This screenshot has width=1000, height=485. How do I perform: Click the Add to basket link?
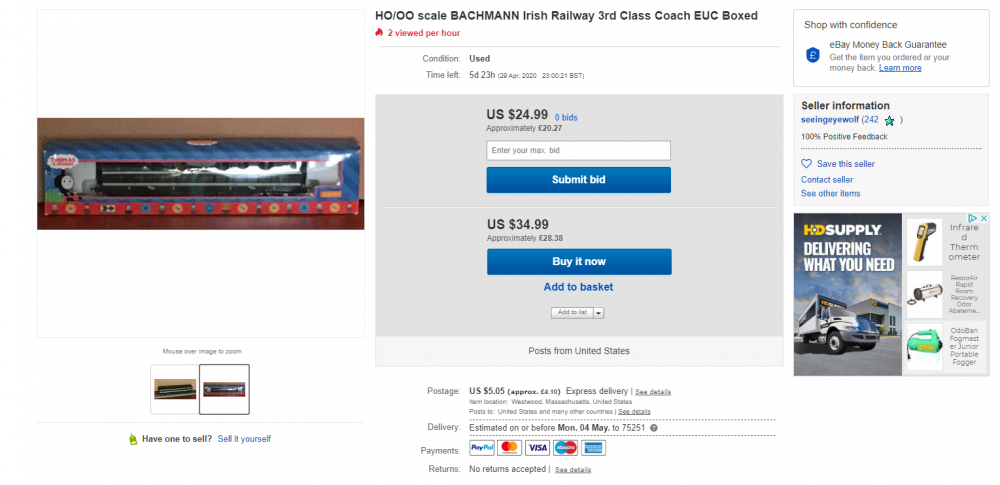578,287
